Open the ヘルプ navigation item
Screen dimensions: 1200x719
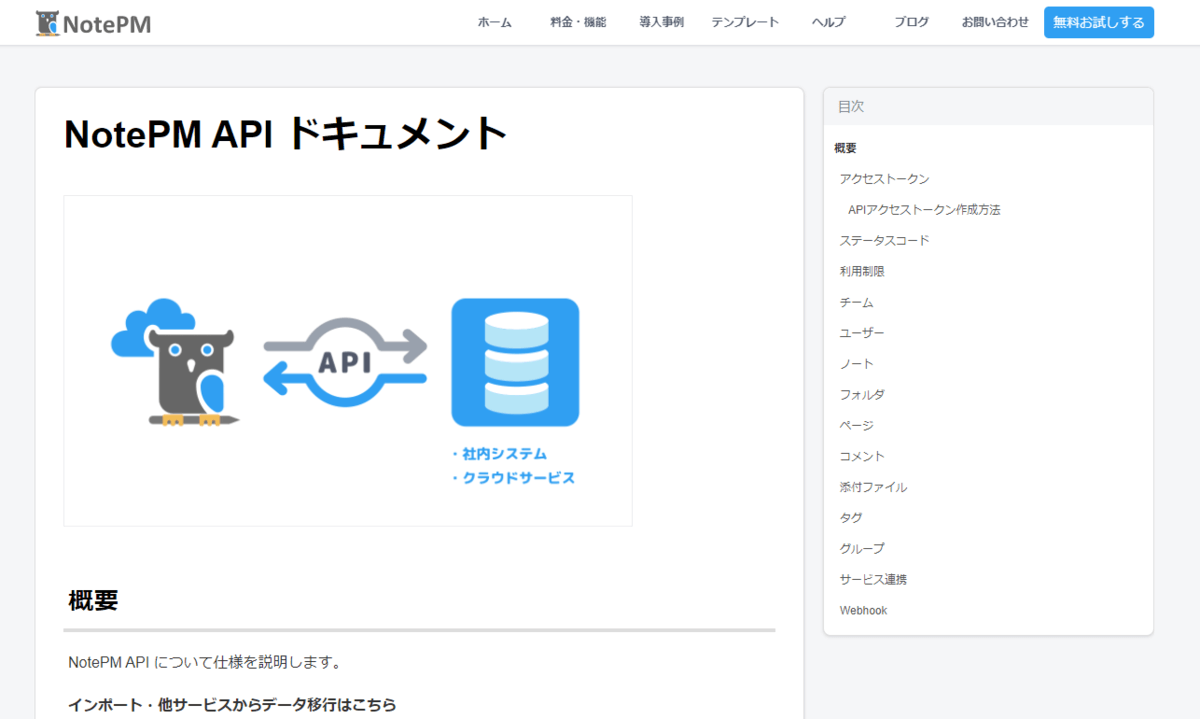(x=827, y=21)
